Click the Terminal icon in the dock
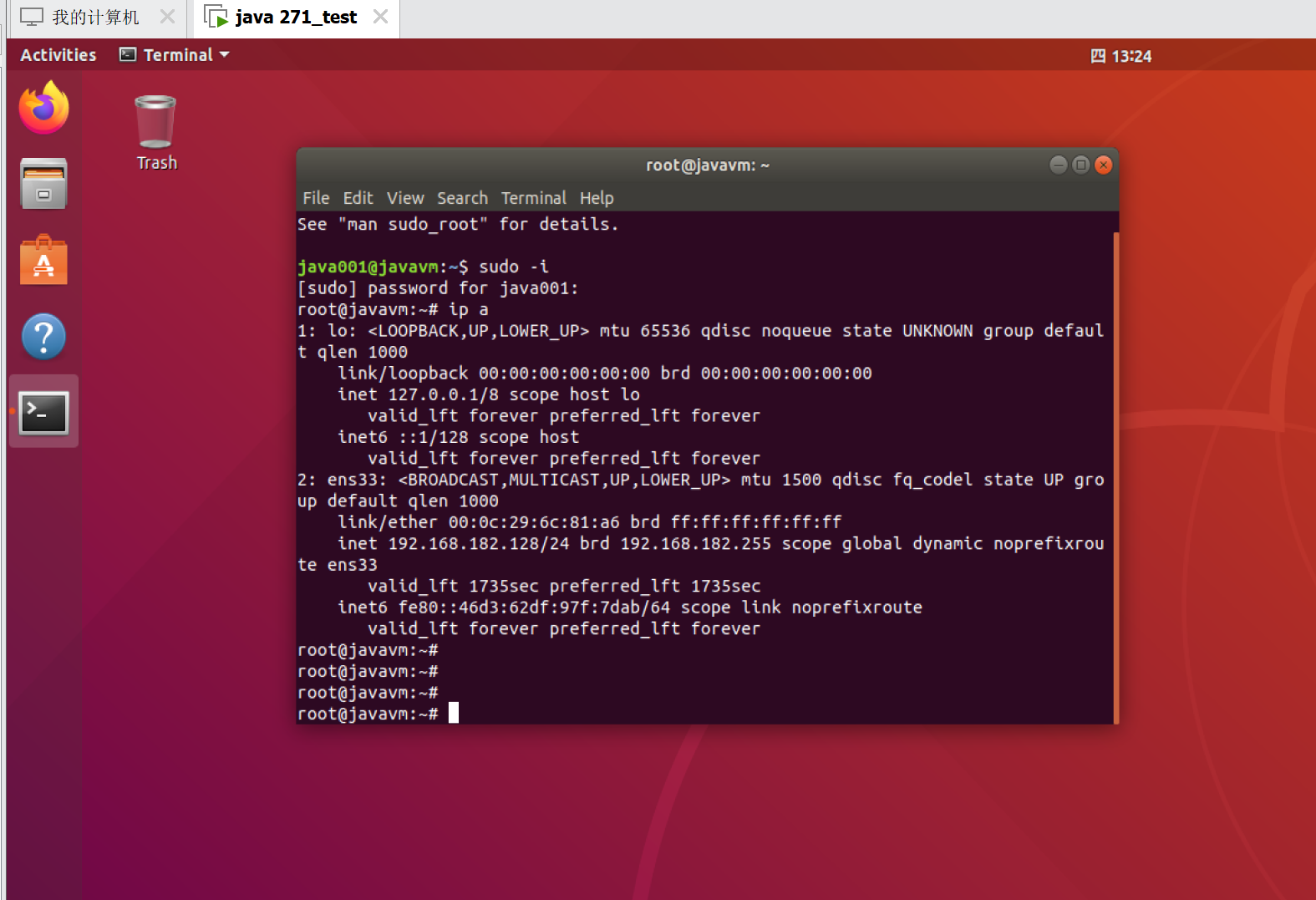The image size is (1316, 900). pyautogui.click(x=43, y=413)
